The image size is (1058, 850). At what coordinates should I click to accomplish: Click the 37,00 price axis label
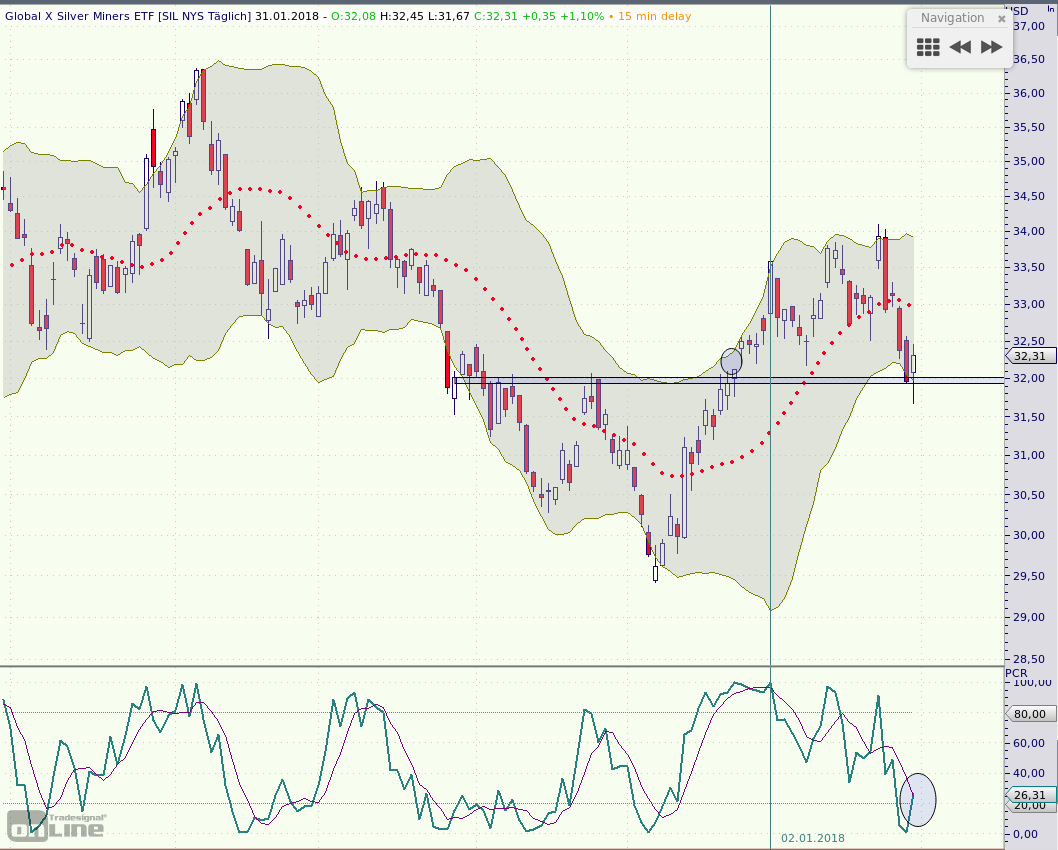1029,26
